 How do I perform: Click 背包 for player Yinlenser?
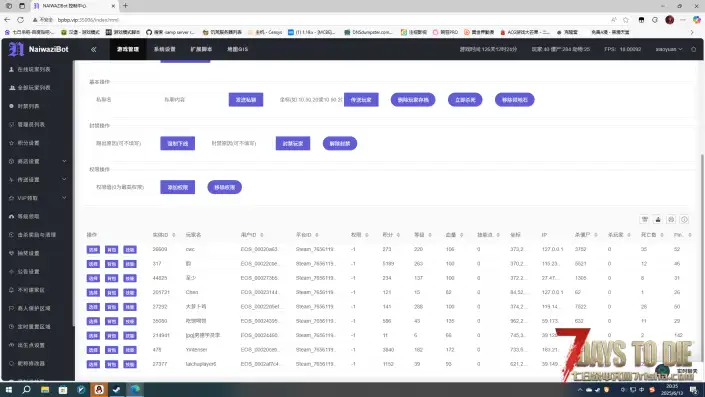[112, 350]
